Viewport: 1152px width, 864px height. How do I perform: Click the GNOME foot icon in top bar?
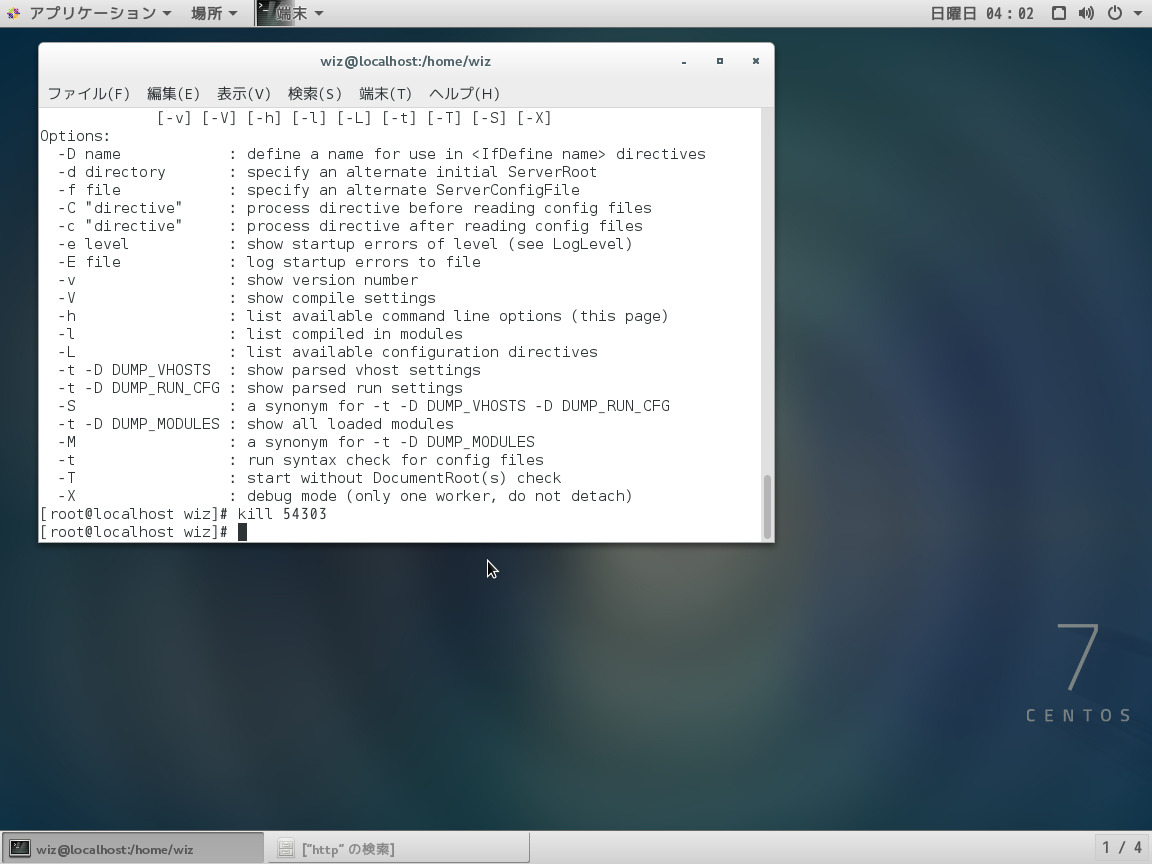[x=13, y=13]
